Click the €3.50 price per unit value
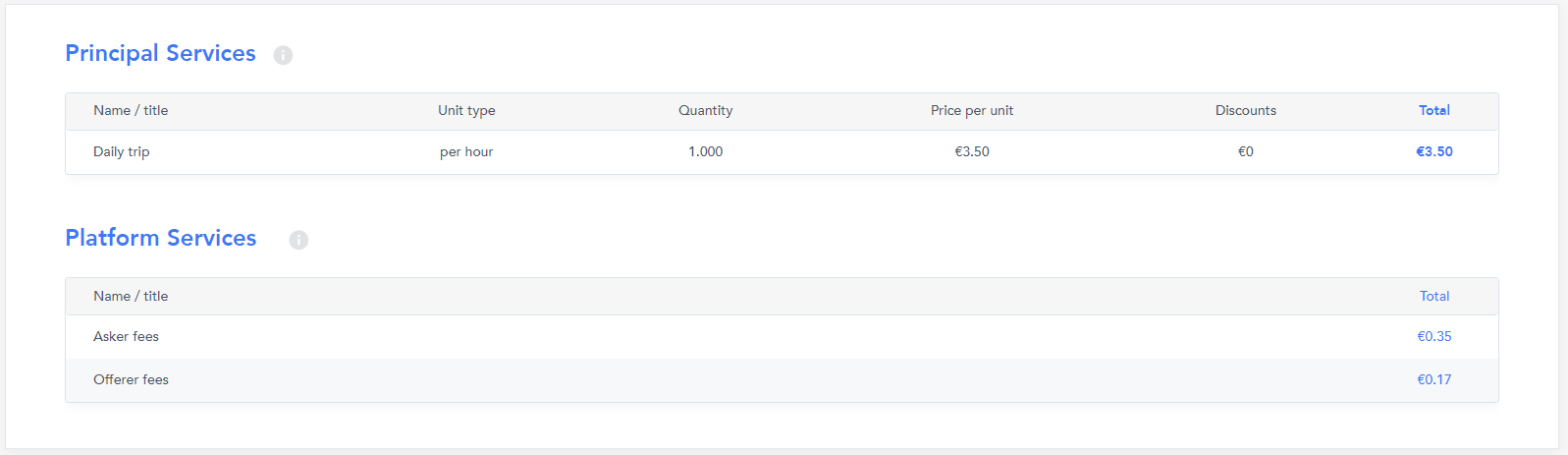 click(971, 151)
